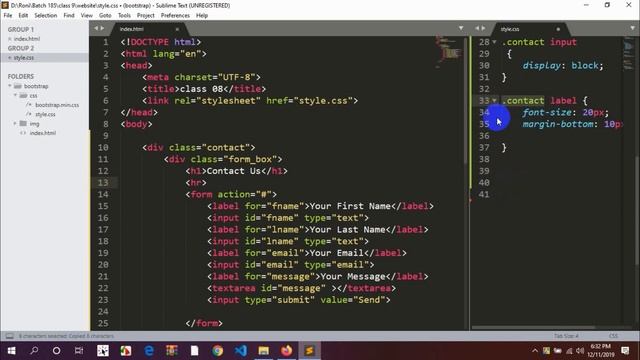Click value="Send" on line 23
Viewport: 640px width, 360px height.
[353, 300]
